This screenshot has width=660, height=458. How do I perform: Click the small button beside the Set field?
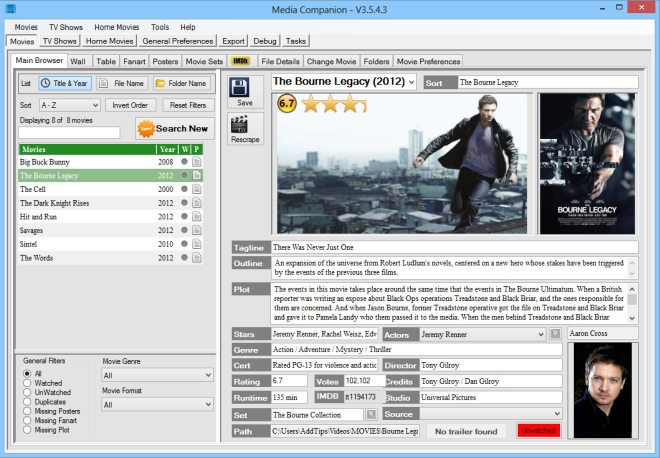pyautogui.click(x=371, y=415)
